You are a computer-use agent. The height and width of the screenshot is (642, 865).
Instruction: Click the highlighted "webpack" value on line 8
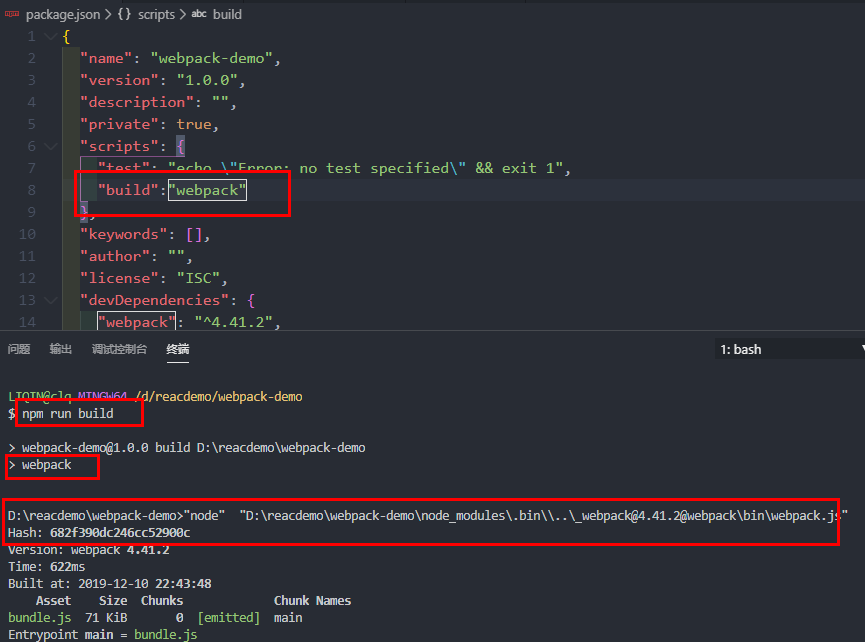207,190
